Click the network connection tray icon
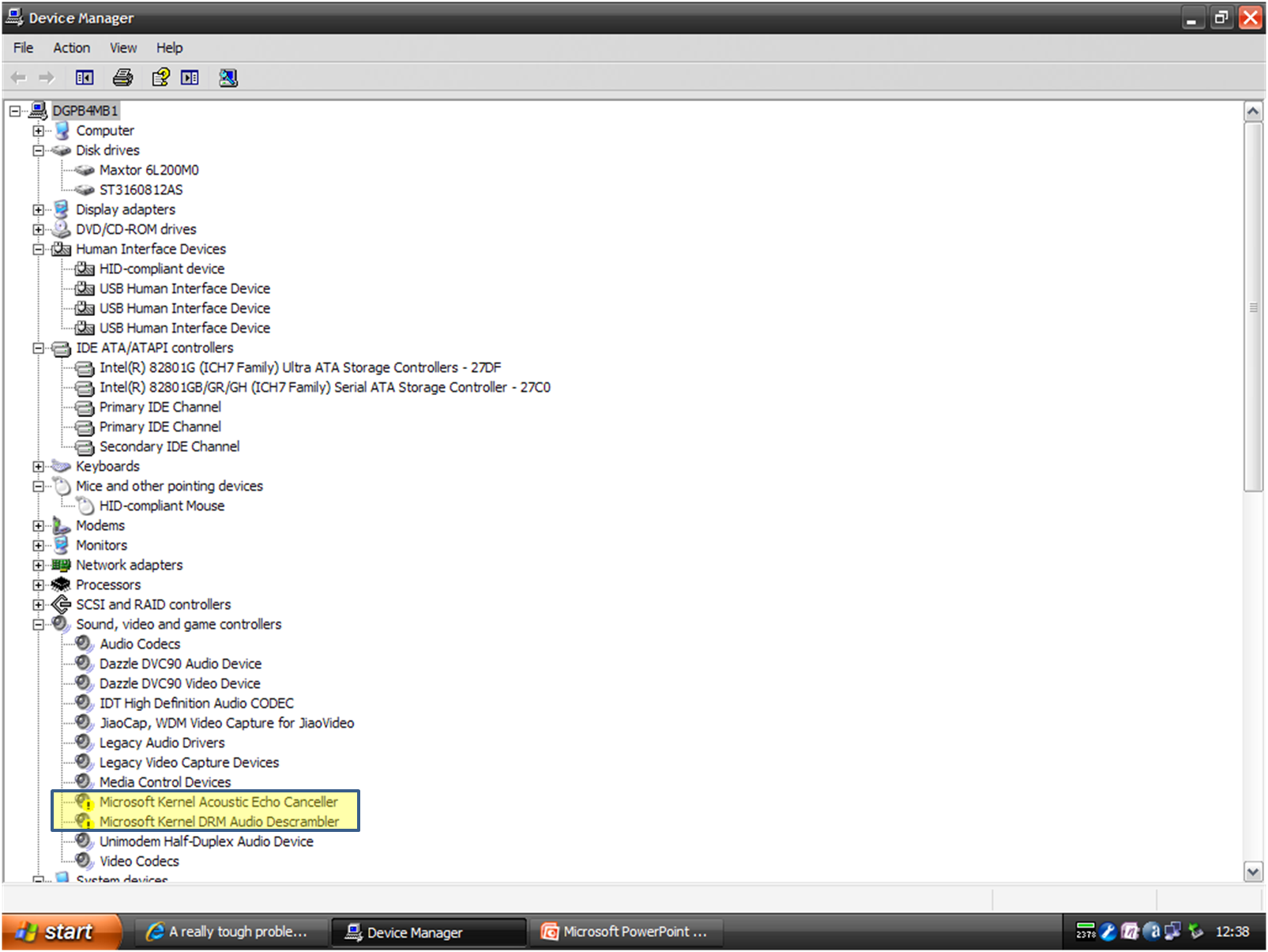This screenshot has width=1268, height=952. click(x=1173, y=931)
